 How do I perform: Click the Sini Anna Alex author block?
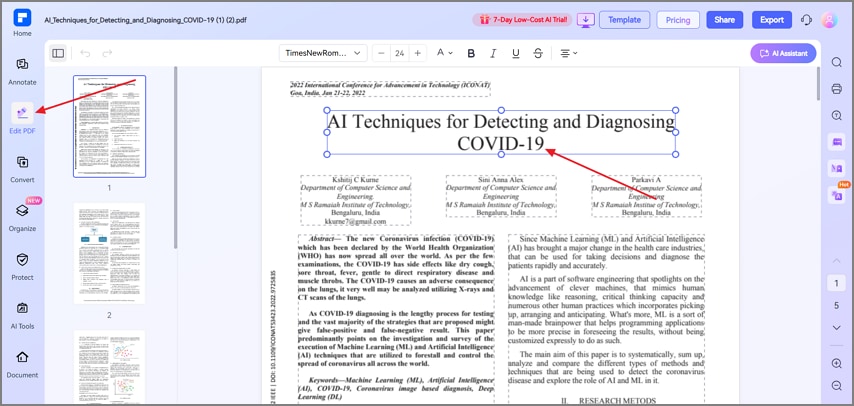[501, 196]
